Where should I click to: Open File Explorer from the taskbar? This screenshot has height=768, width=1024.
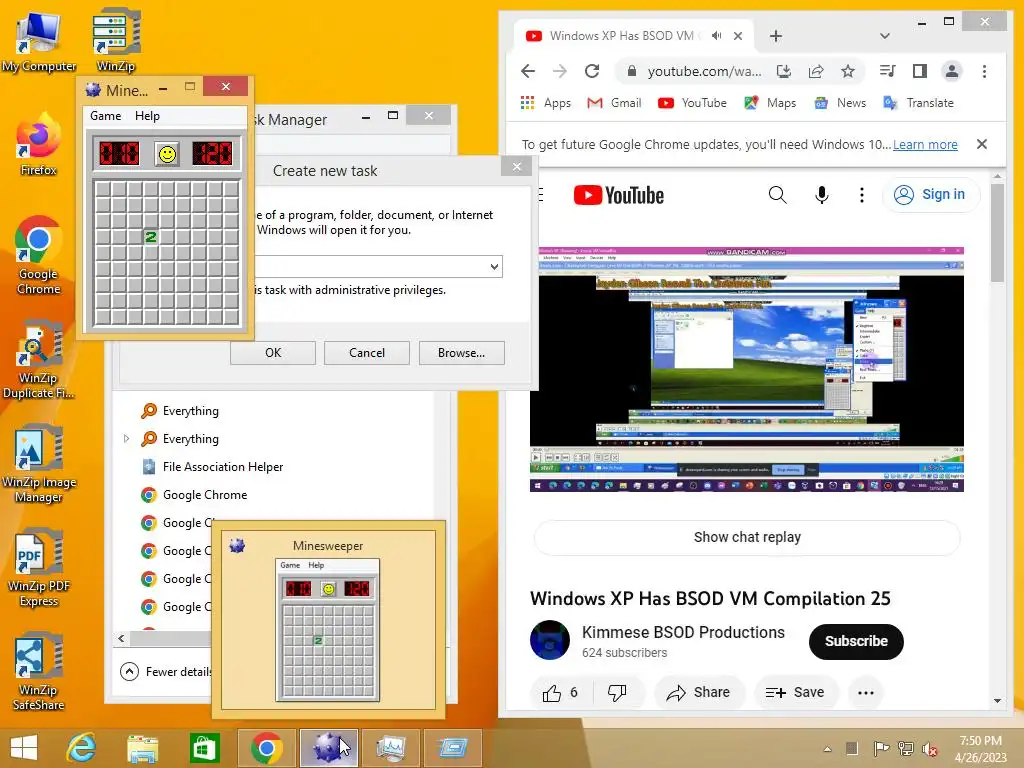142,748
